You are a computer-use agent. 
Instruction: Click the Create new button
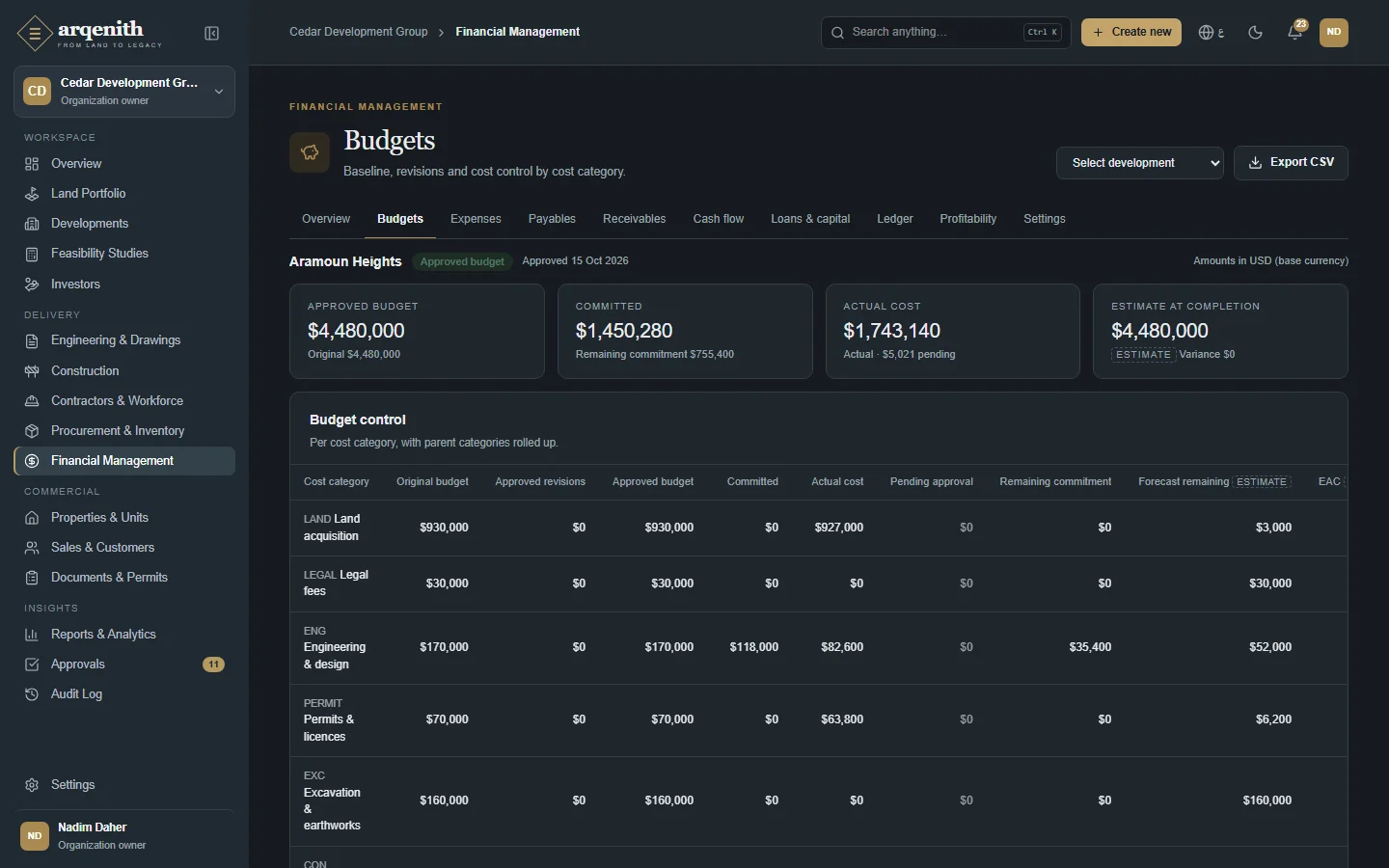(x=1130, y=32)
